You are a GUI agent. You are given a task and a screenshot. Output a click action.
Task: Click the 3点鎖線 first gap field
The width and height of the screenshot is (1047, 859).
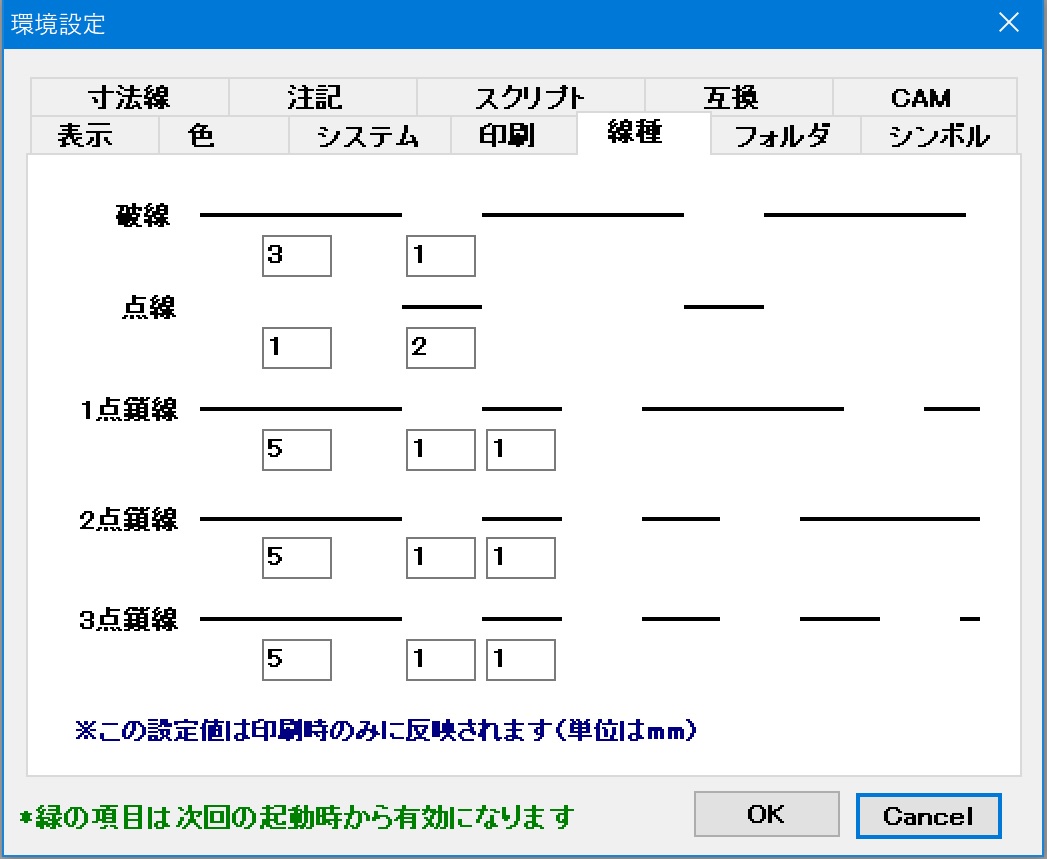coord(441,660)
